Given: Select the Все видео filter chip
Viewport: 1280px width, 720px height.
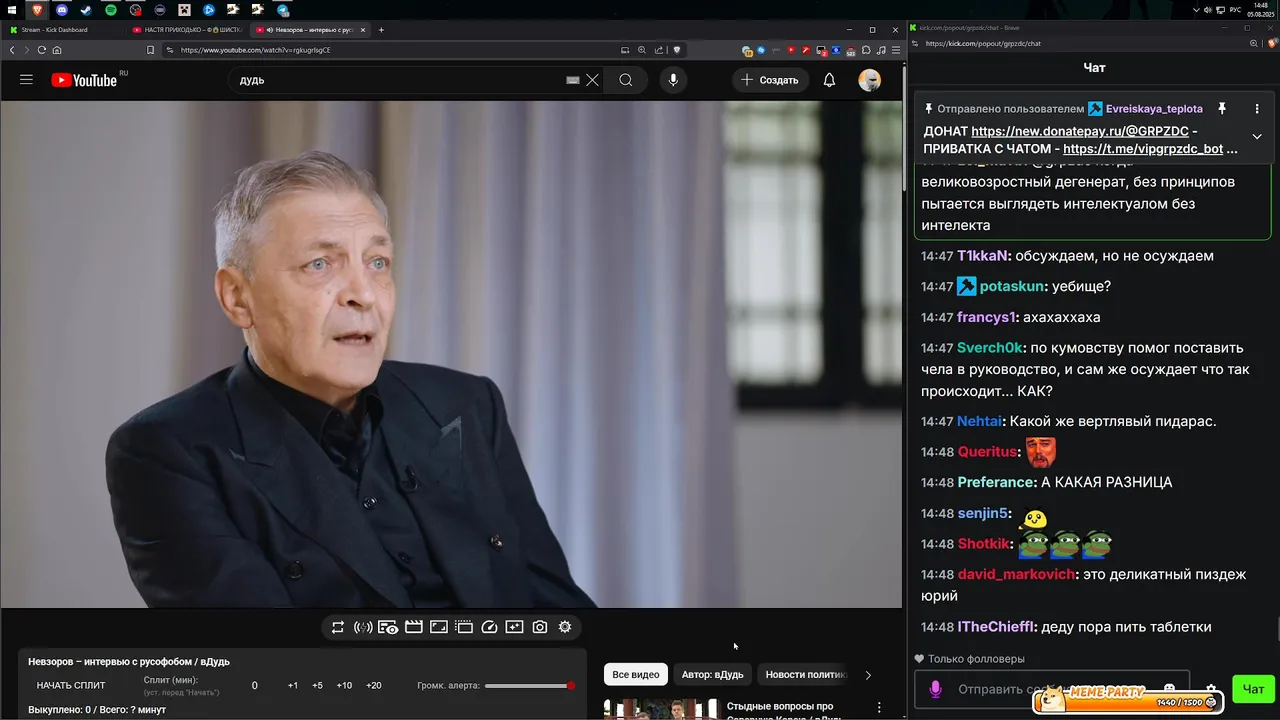Looking at the screenshot, I should [x=636, y=674].
